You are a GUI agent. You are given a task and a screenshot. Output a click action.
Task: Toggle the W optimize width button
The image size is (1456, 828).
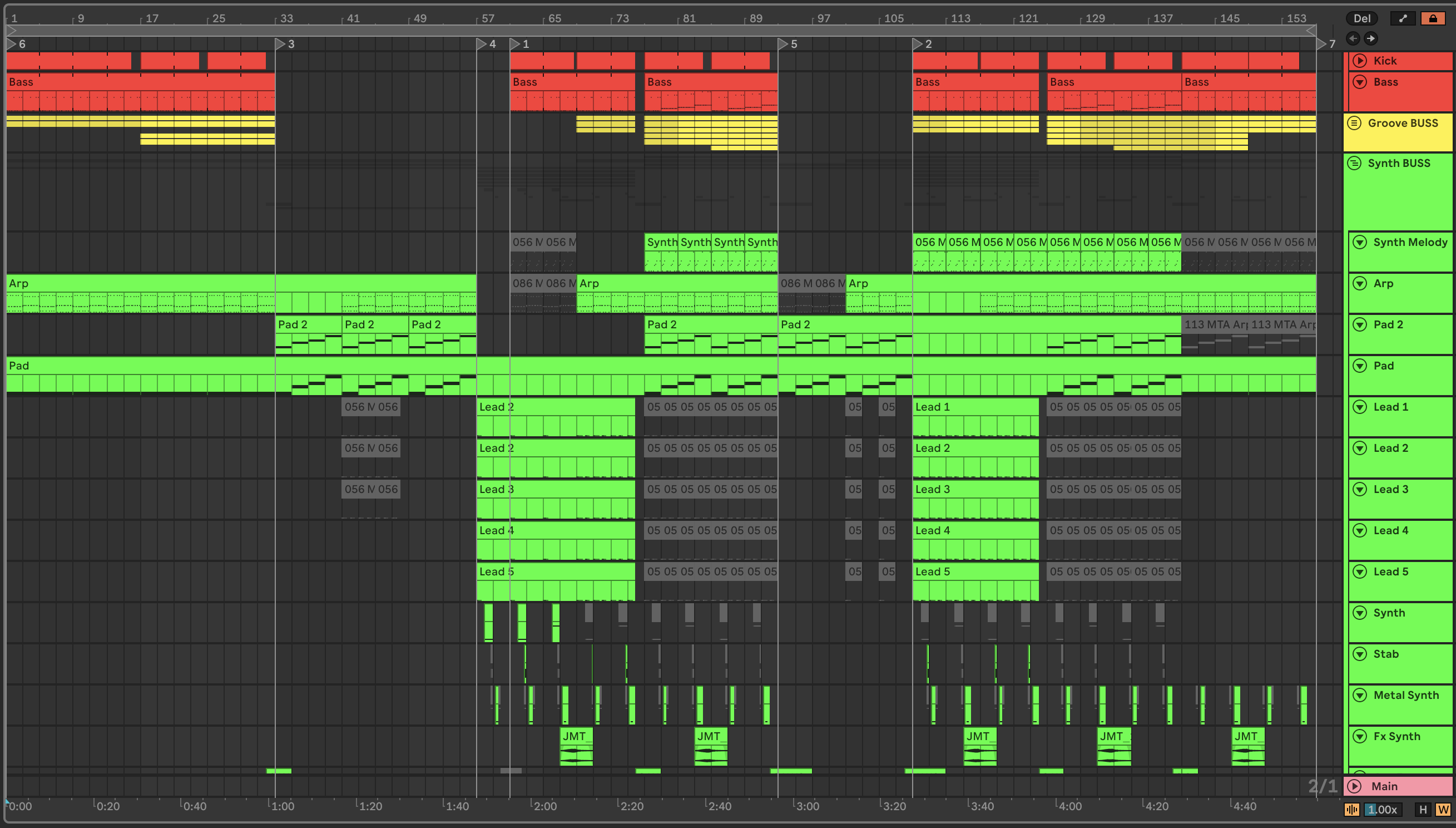(x=1443, y=809)
